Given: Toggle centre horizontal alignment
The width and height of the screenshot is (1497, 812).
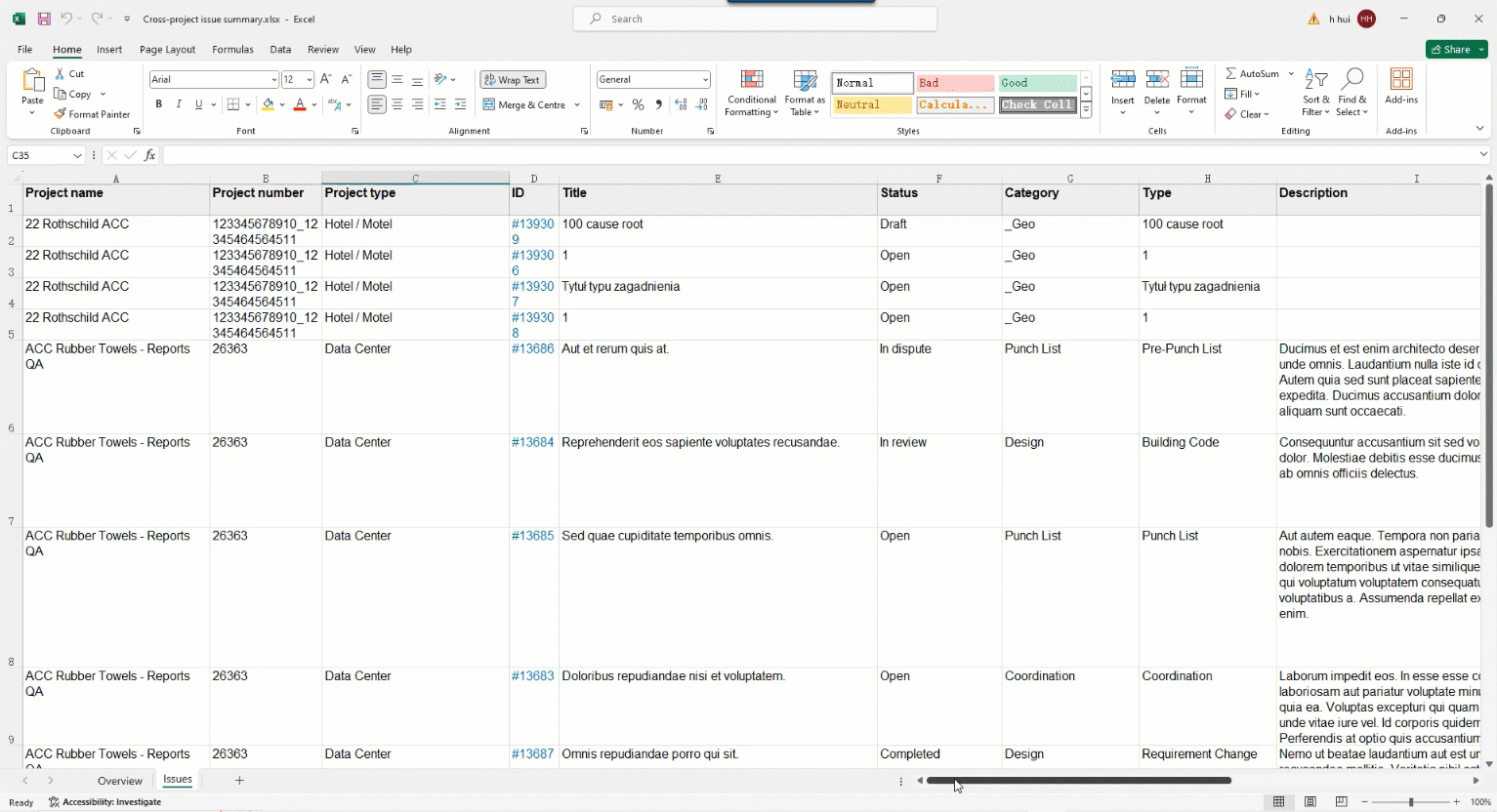Looking at the screenshot, I should pyautogui.click(x=397, y=104).
